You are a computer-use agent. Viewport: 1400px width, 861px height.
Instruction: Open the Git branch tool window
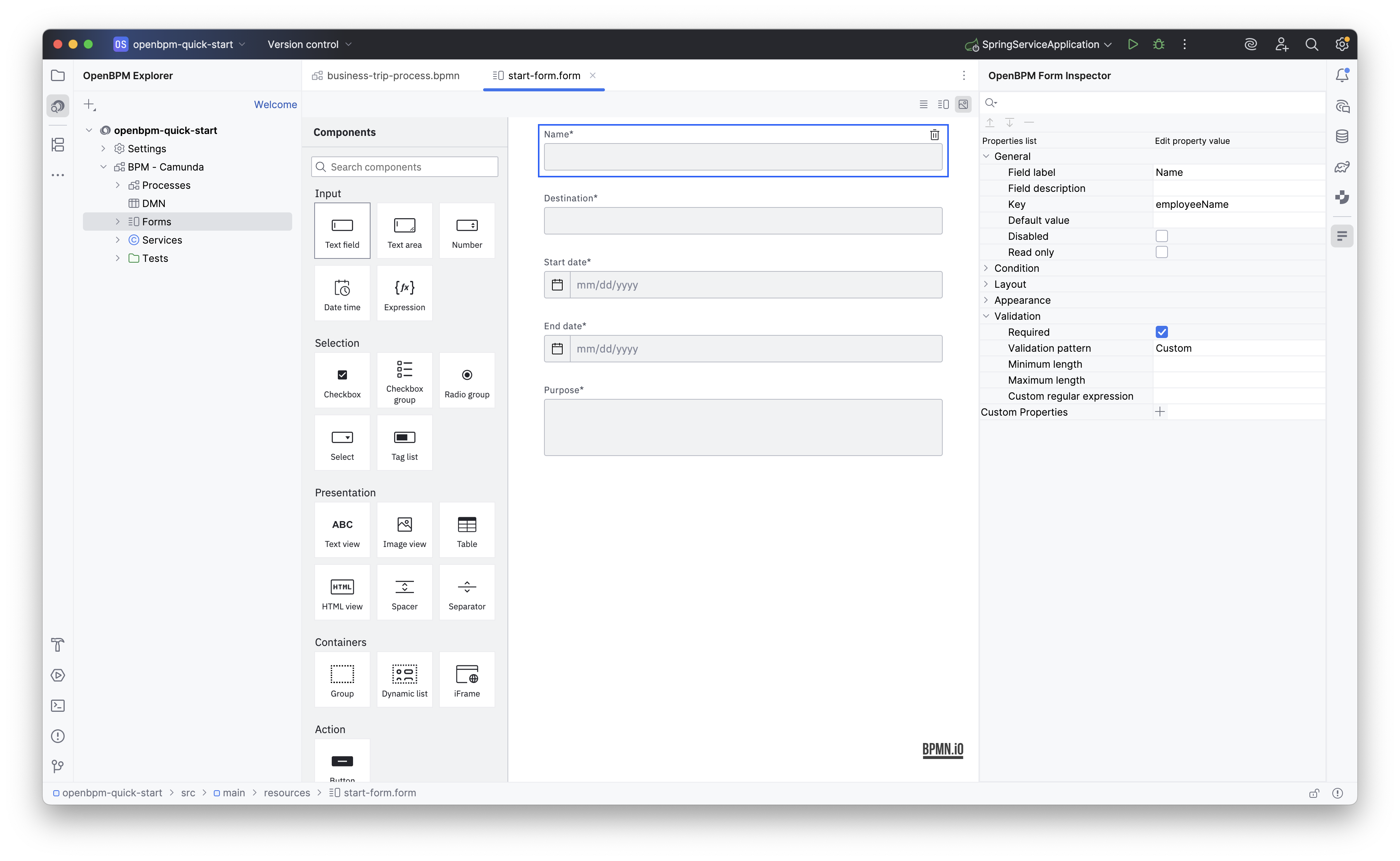point(57,767)
